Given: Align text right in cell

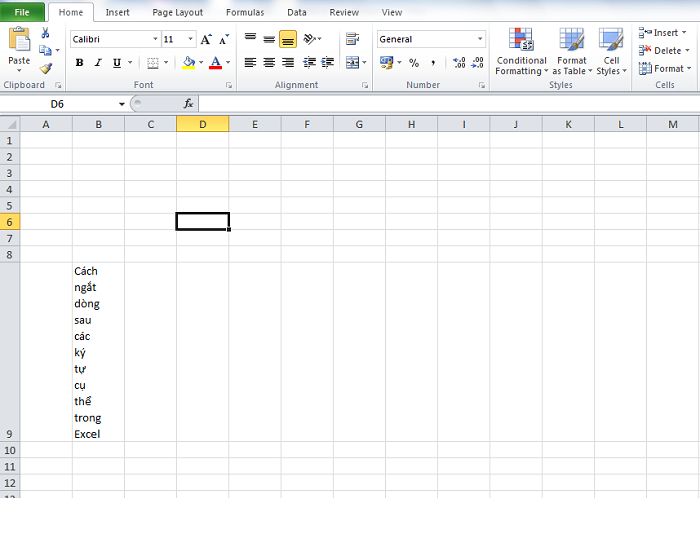Looking at the screenshot, I should click(x=288, y=63).
